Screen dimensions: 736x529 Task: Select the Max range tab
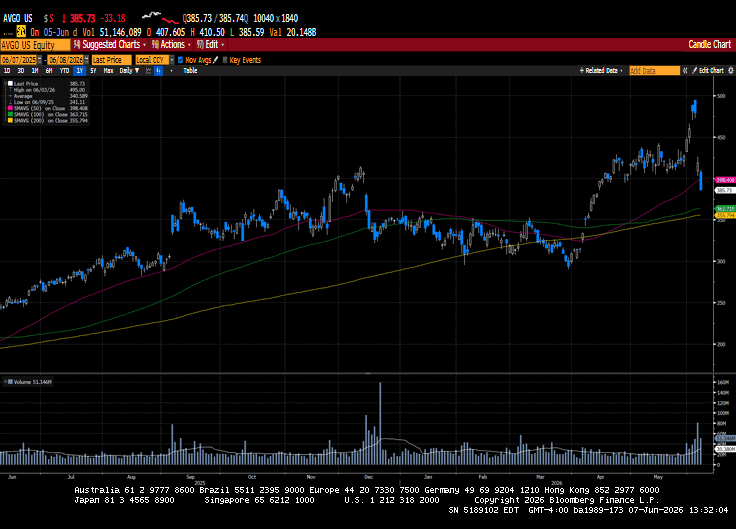(108, 70)
